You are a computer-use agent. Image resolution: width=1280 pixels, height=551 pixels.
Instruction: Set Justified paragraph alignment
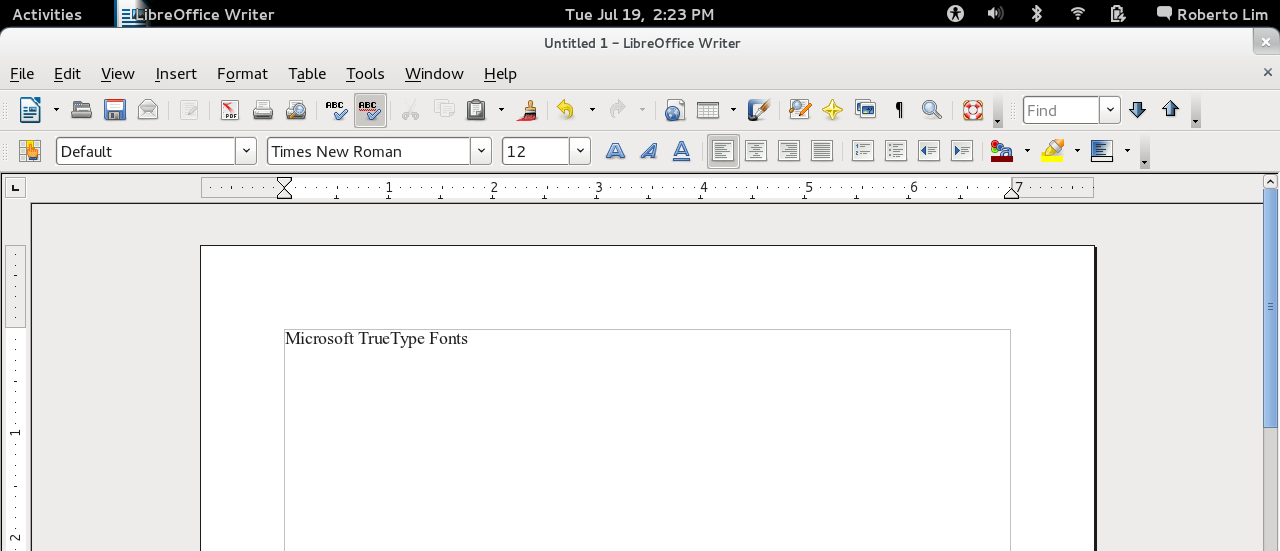pos(822,151)
